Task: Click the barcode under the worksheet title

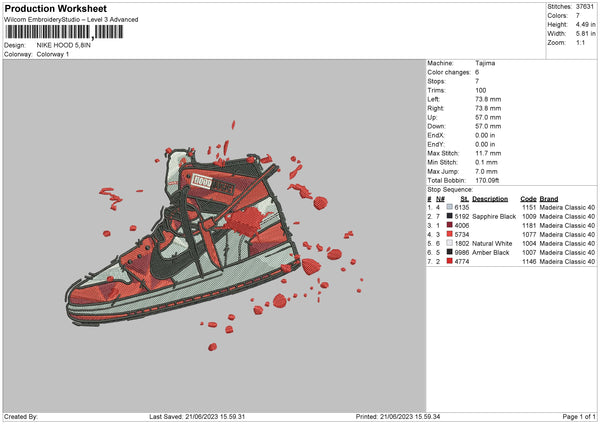Action: pyautogui.click(x=64, y=32)
